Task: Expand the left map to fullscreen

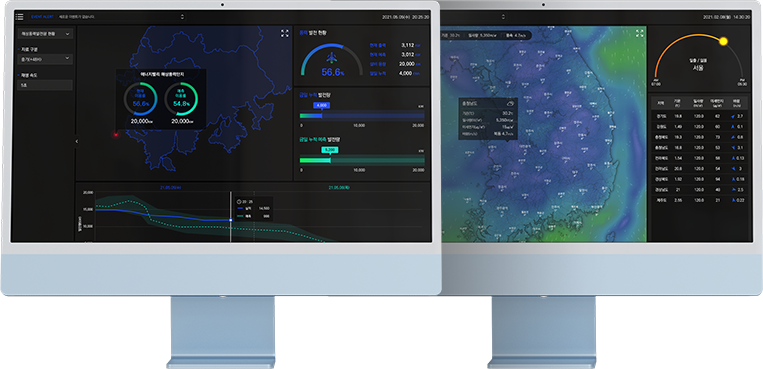Action: (285, 33)
